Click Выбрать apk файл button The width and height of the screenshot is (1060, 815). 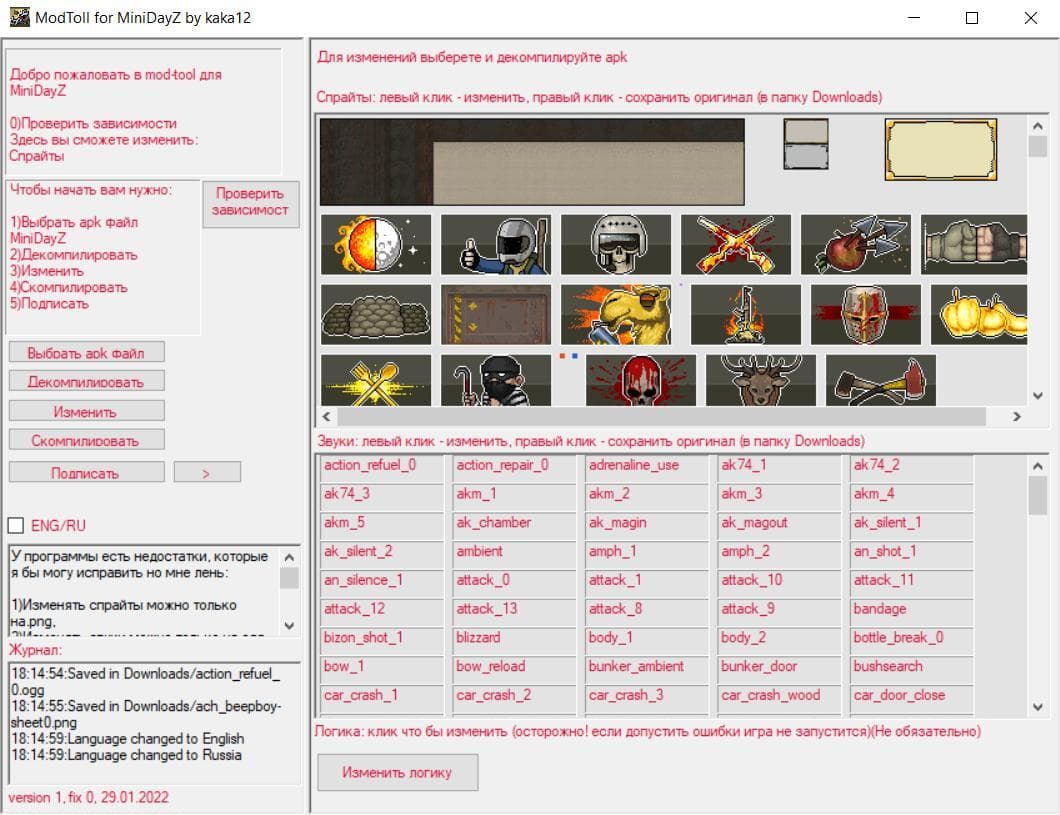click(87, 352)
